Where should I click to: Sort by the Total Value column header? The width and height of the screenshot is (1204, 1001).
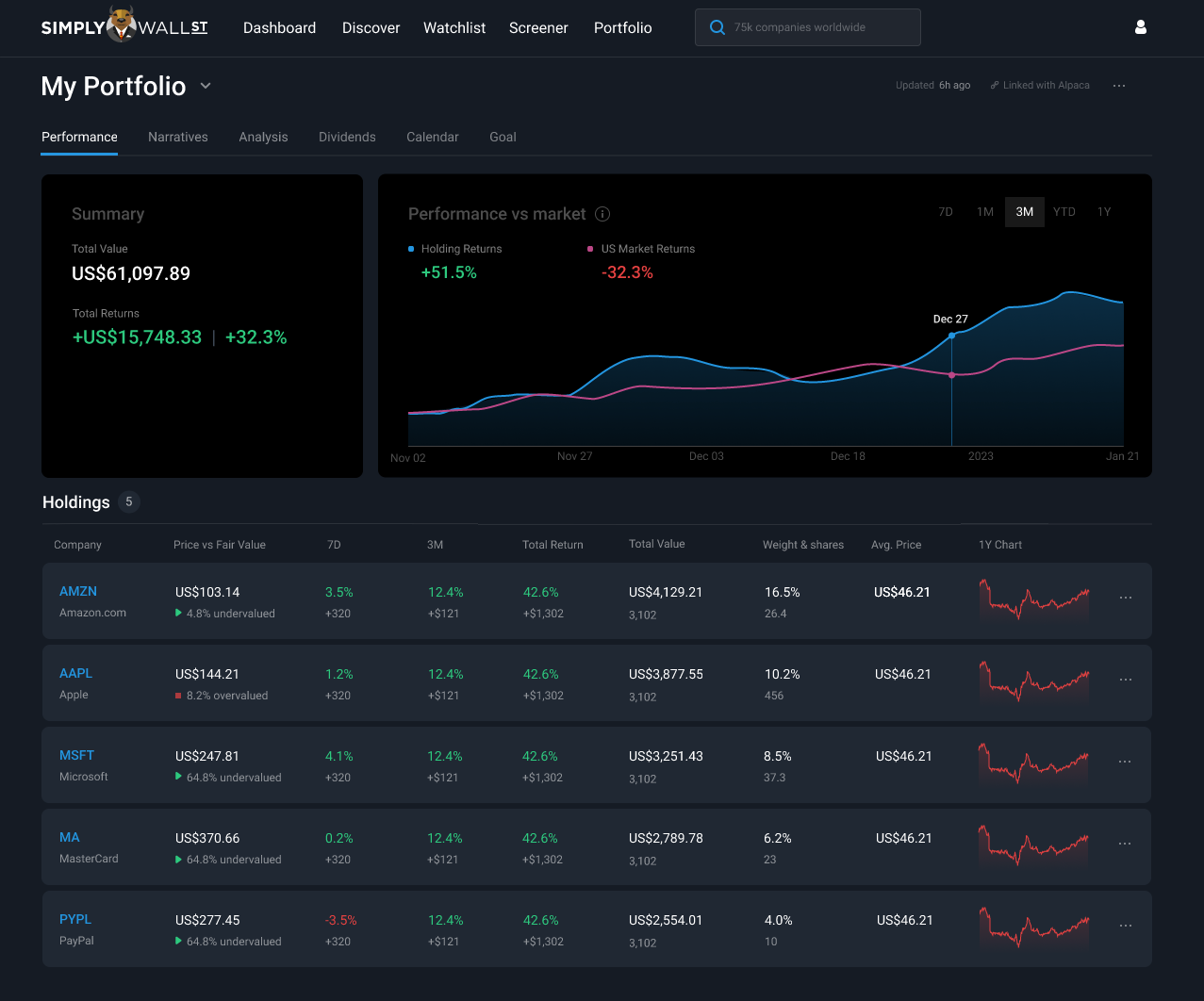pyautogui.click(x=657, y=544)
